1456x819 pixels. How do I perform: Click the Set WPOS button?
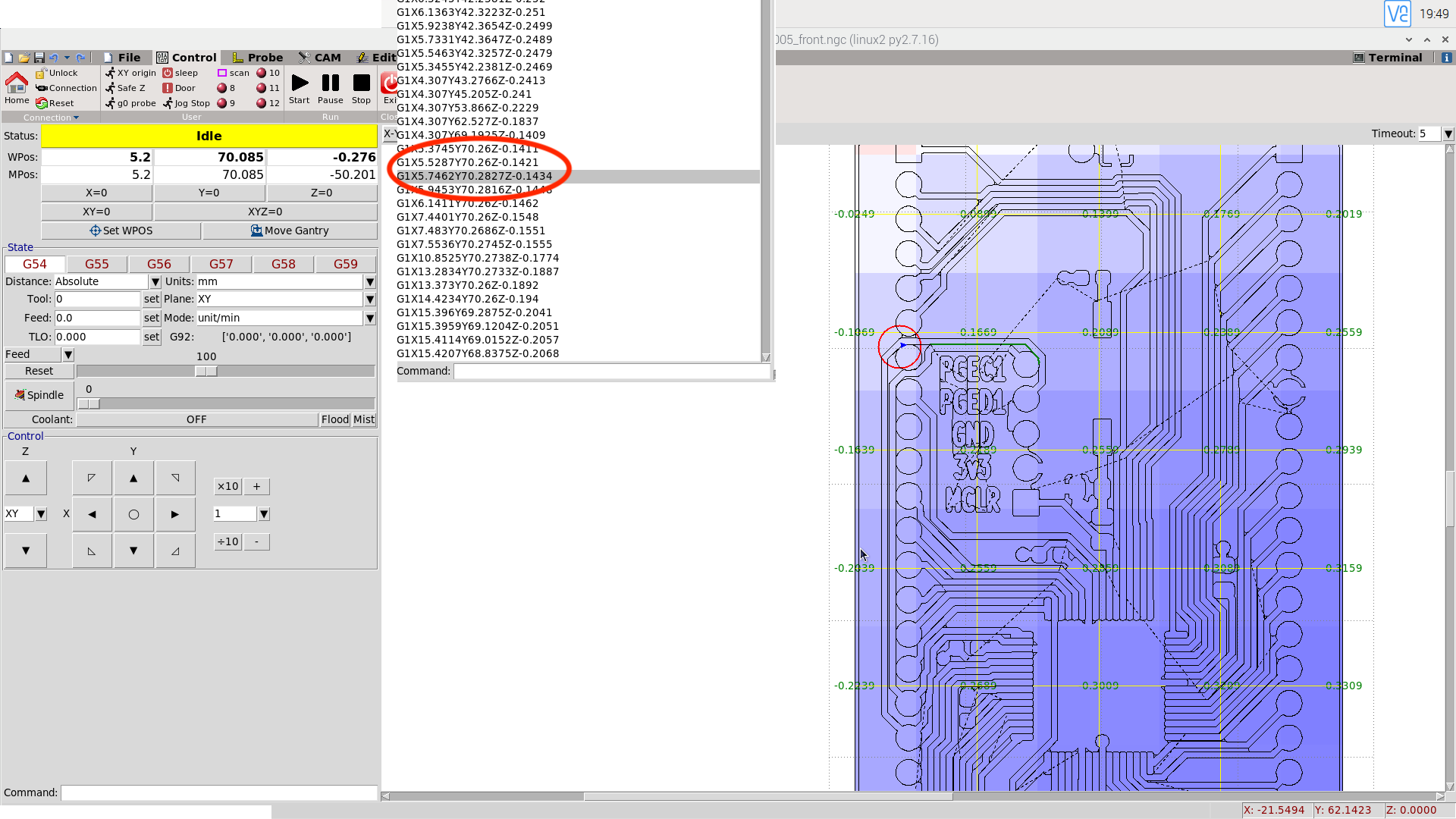tap(121, 231)
